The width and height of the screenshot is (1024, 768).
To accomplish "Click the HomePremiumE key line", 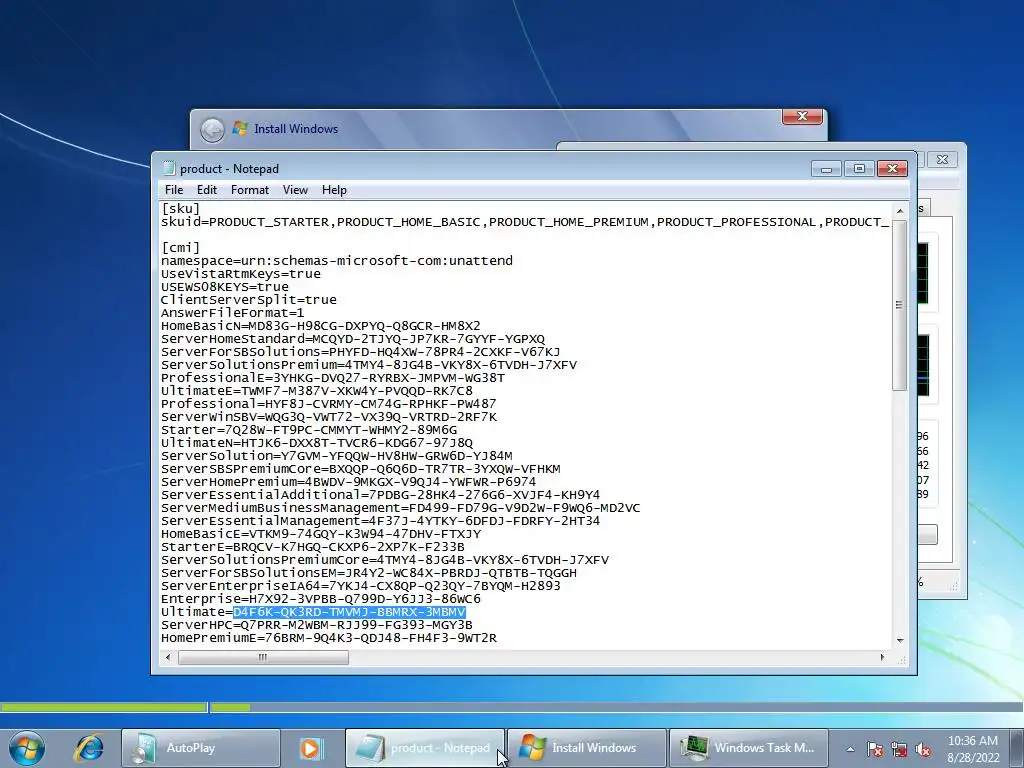I will pyautogui.click(x=329, y=638).
